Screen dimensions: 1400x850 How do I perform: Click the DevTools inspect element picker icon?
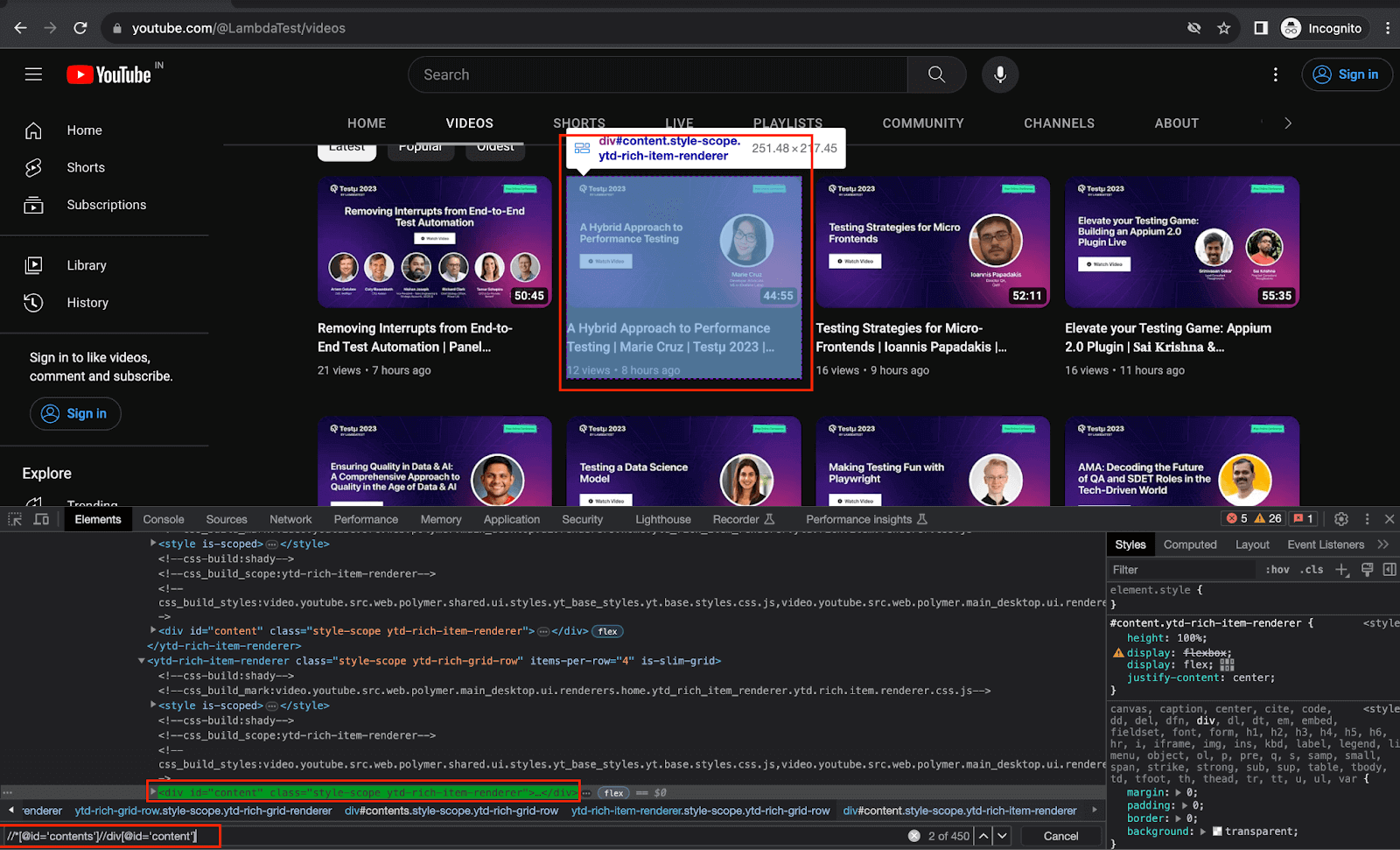[15, 519]
